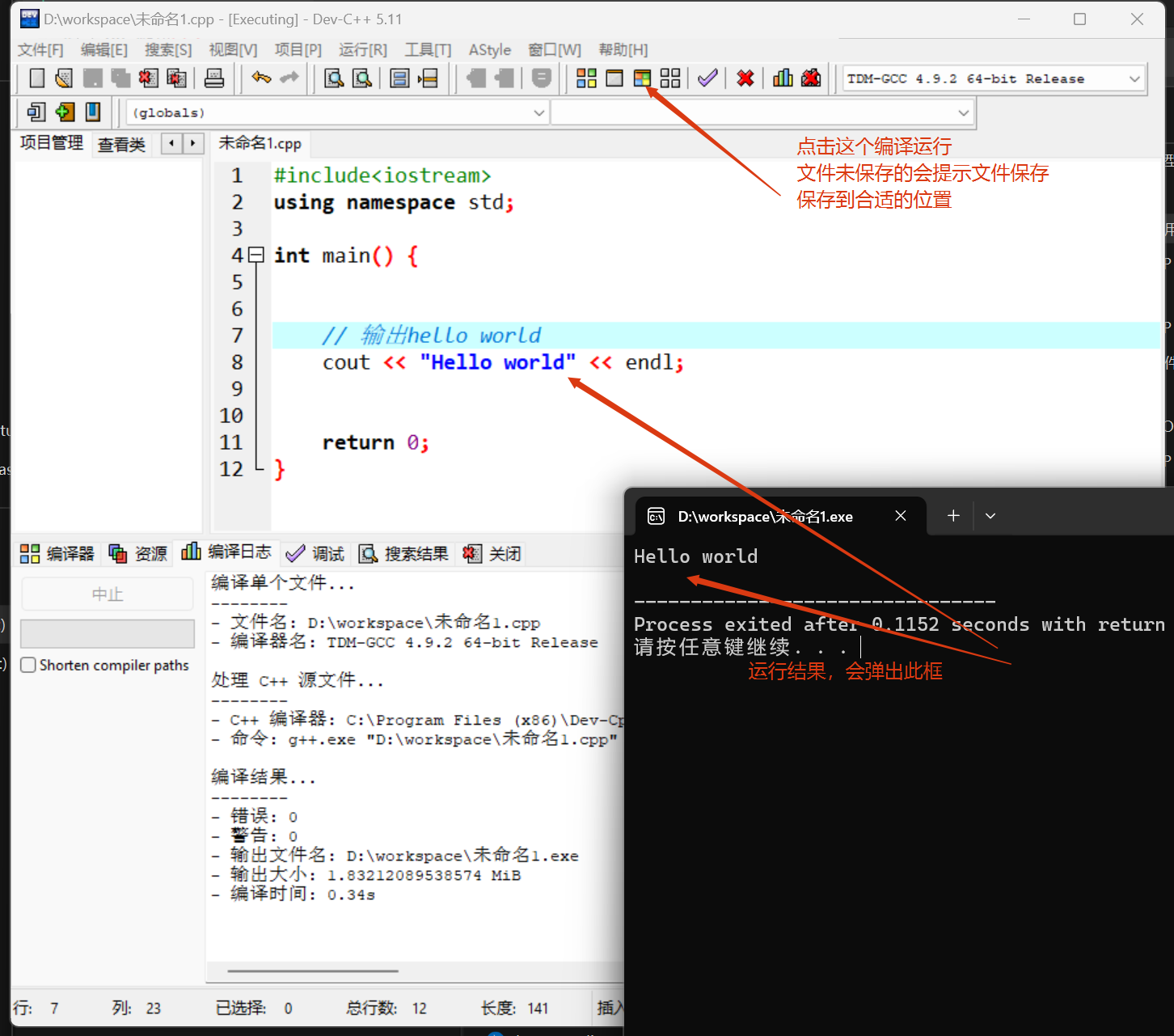Click the Redo toolbar icon
Screen dimensions: 1174x1036
(289, 78)
